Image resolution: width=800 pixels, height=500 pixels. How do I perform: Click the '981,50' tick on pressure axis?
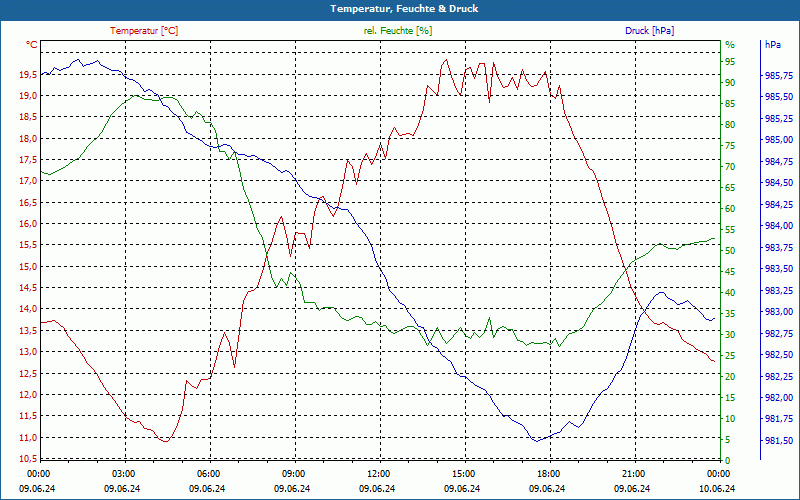pyautogui.click(x=779, y=440)
